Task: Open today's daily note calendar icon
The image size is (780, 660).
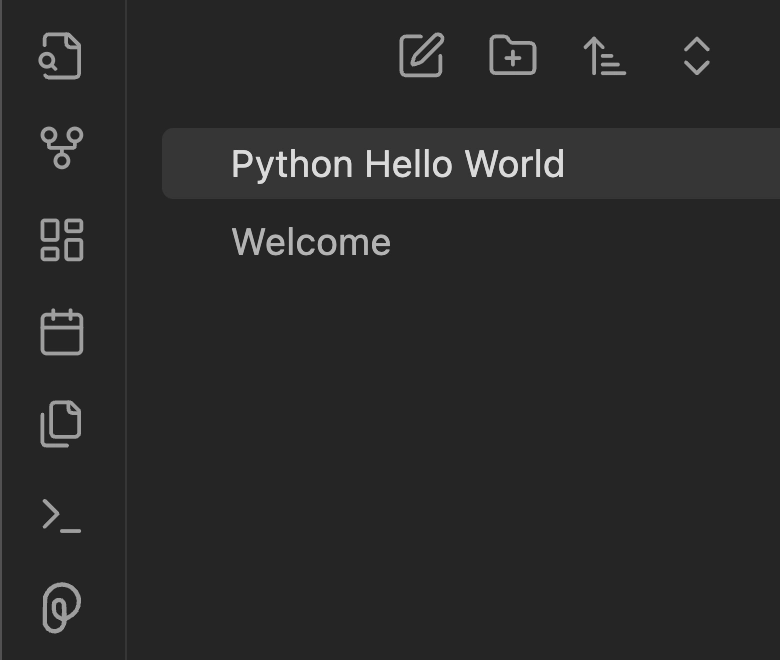Action: (x=61, y=332)
